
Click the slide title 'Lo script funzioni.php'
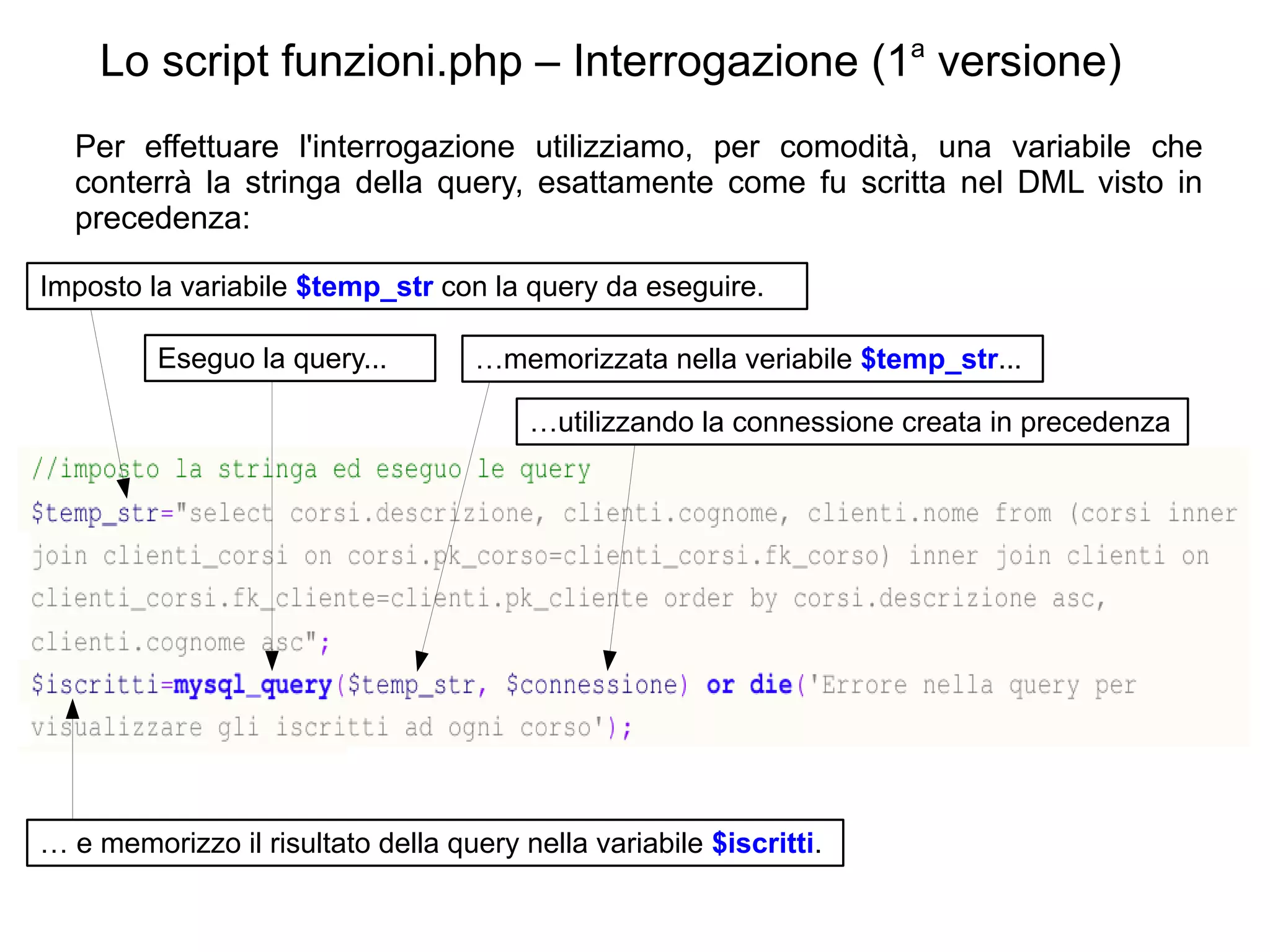pyautogui.click(x=611, y=61)
